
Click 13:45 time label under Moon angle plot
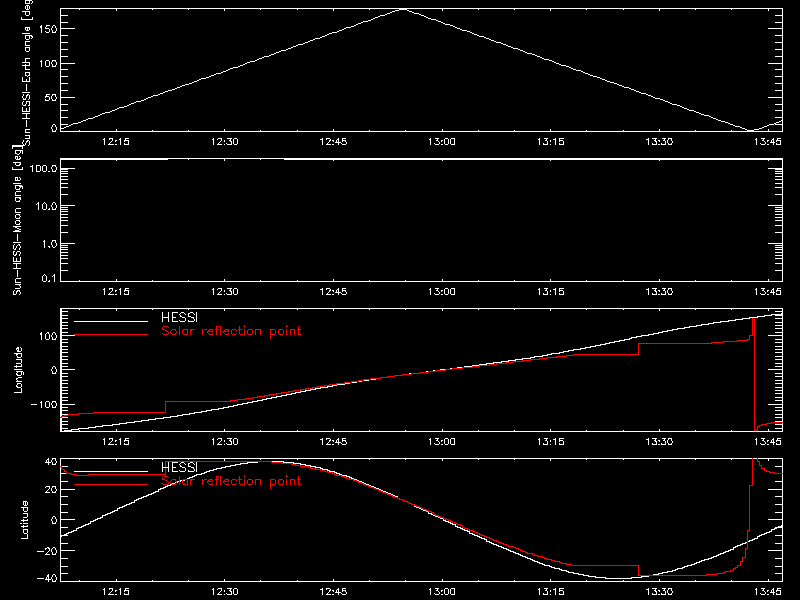768,291
